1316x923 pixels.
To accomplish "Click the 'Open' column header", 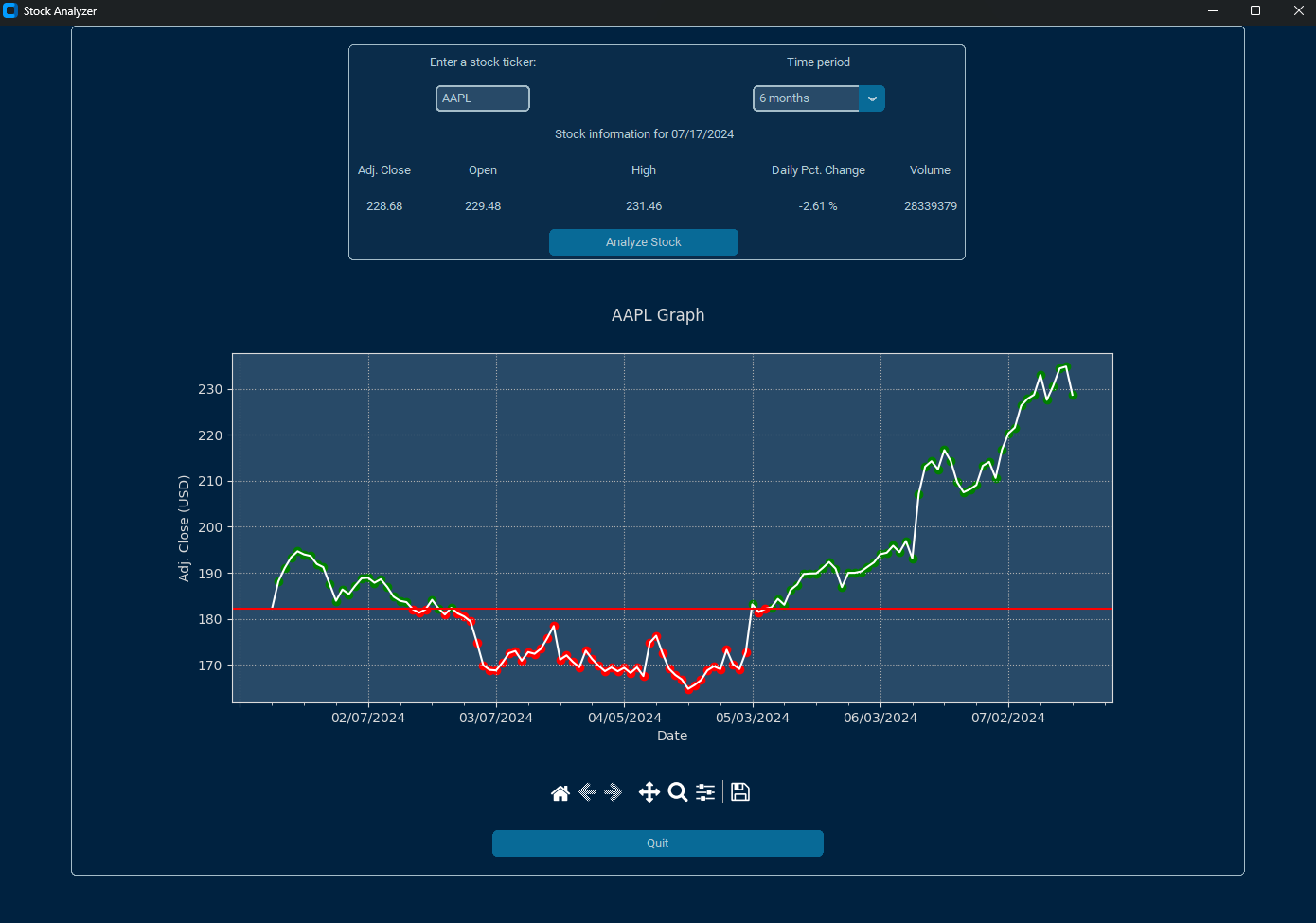I will click(x=483, y=170).
